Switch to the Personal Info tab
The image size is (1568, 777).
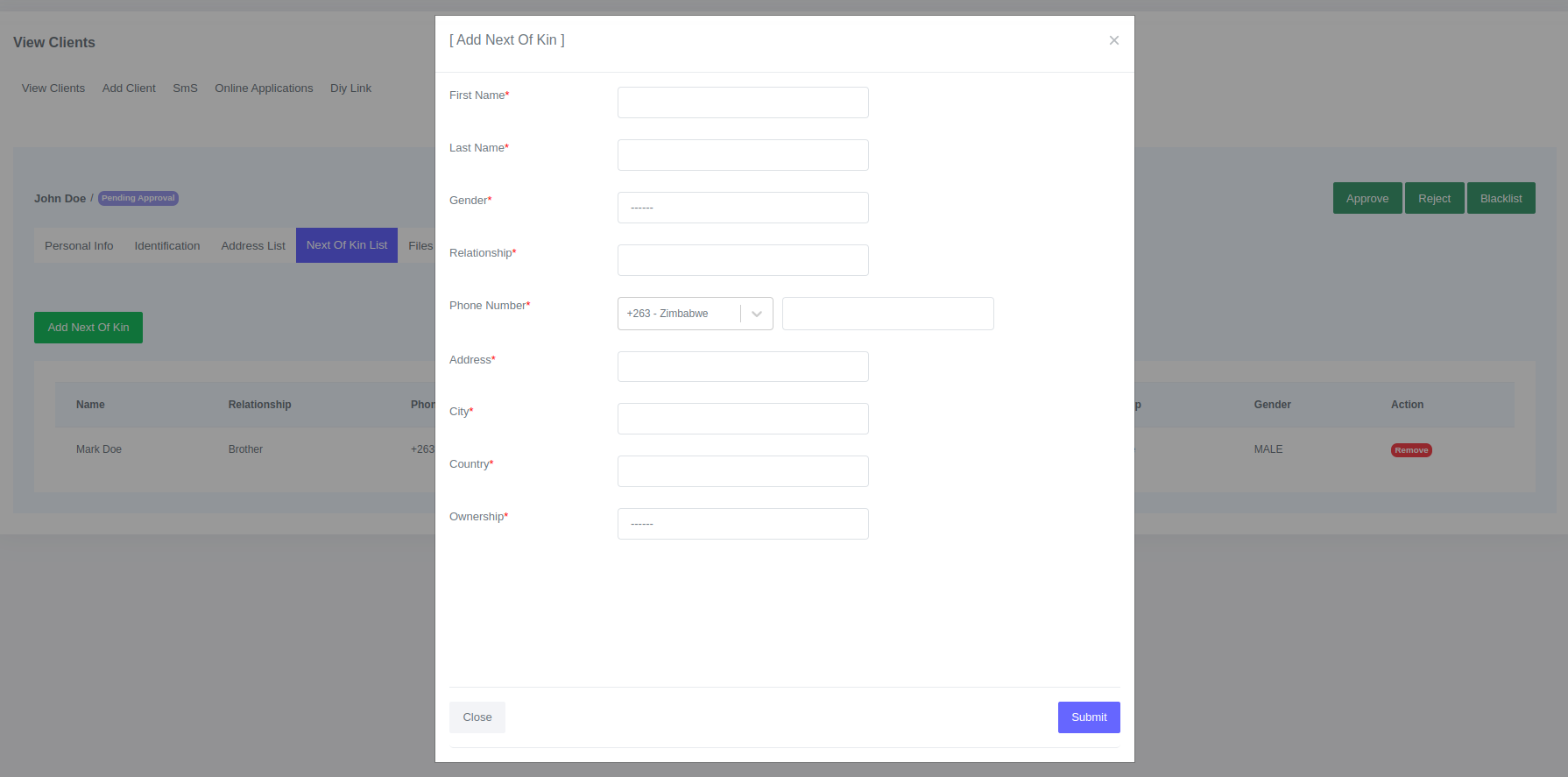pyautogui.click(x=79, y=245)
